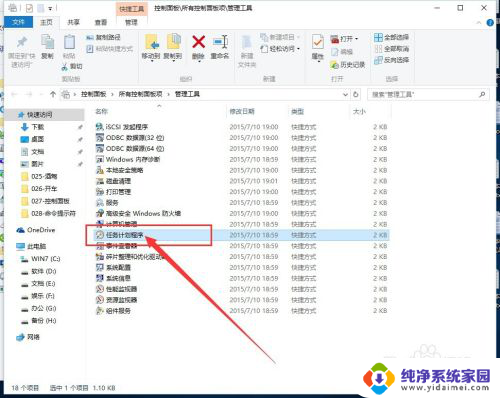Switch to 查看 (View) ribbon tab

point(101,22)
